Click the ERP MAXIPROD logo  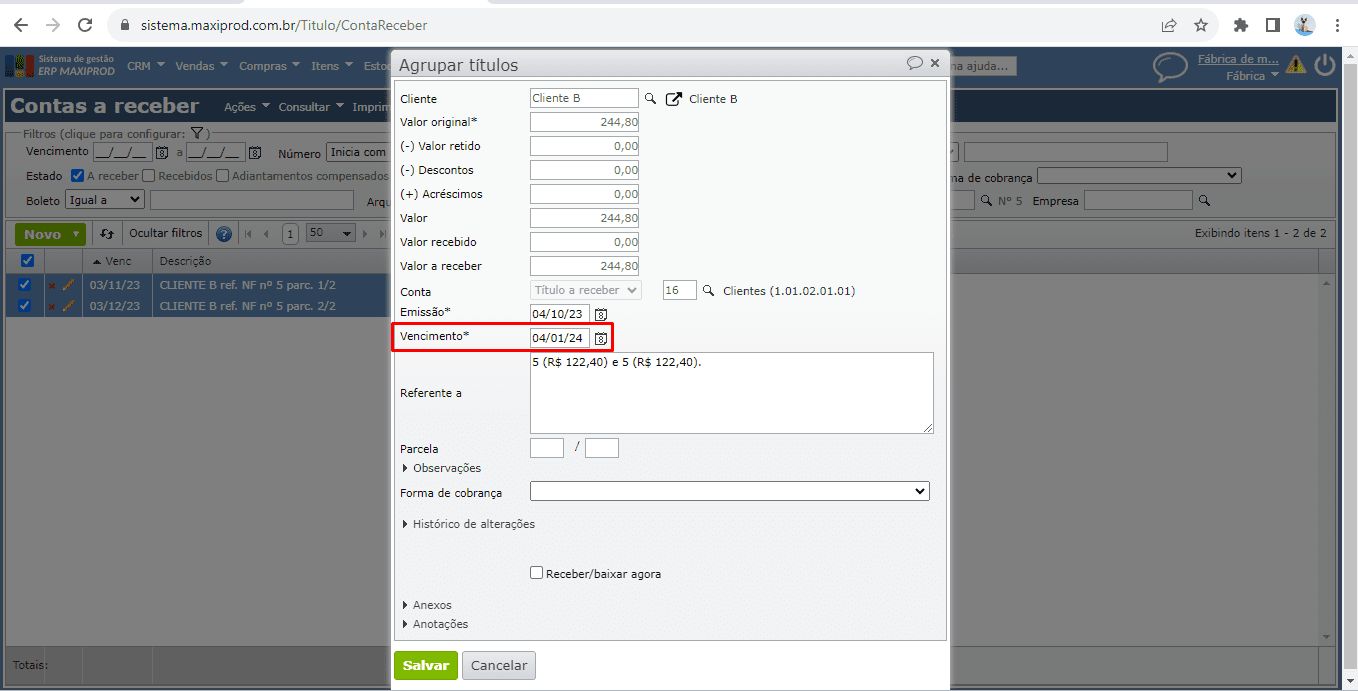tap(61, 66)
